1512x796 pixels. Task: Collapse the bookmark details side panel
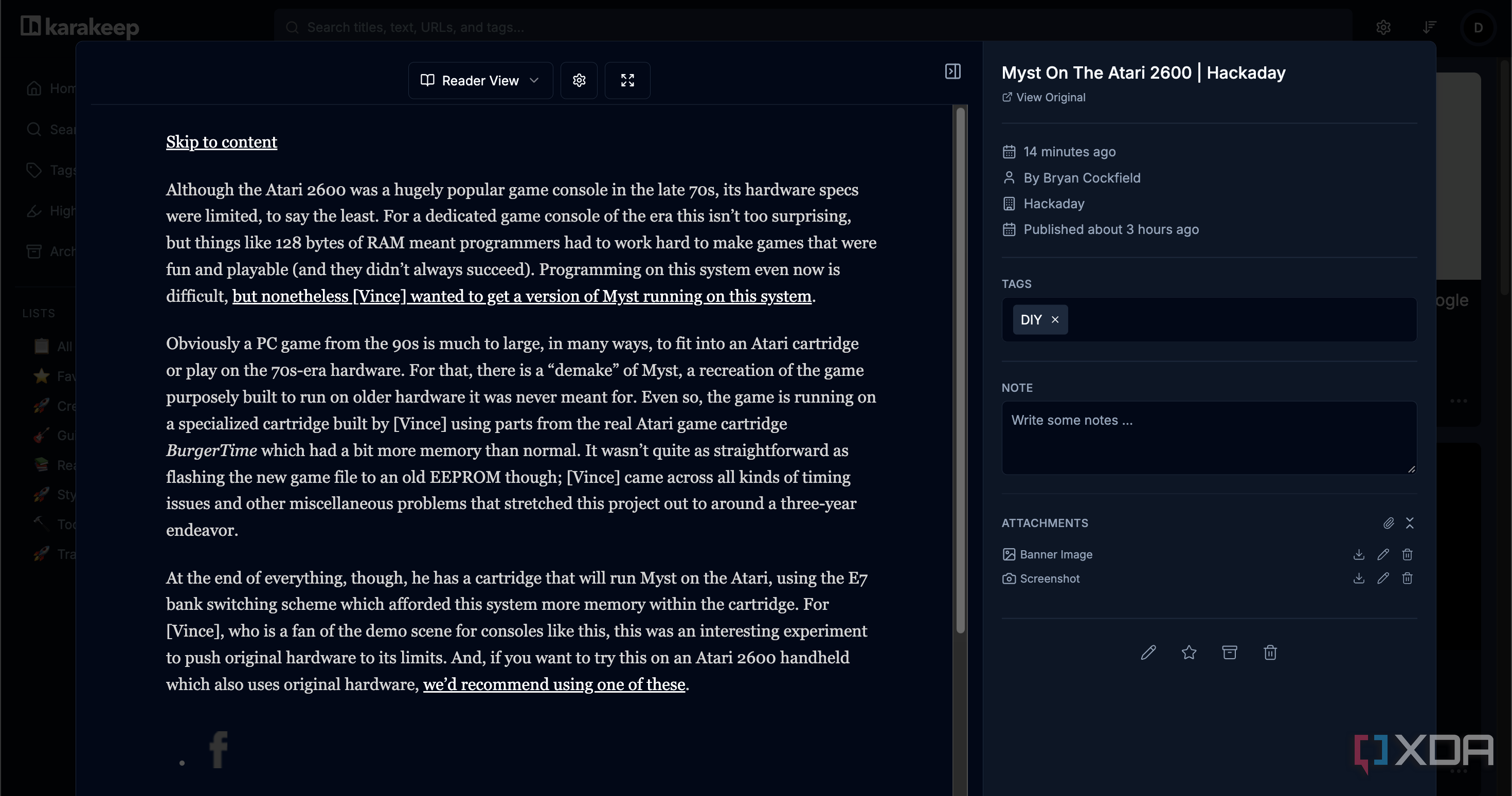(x=952, y=71)
